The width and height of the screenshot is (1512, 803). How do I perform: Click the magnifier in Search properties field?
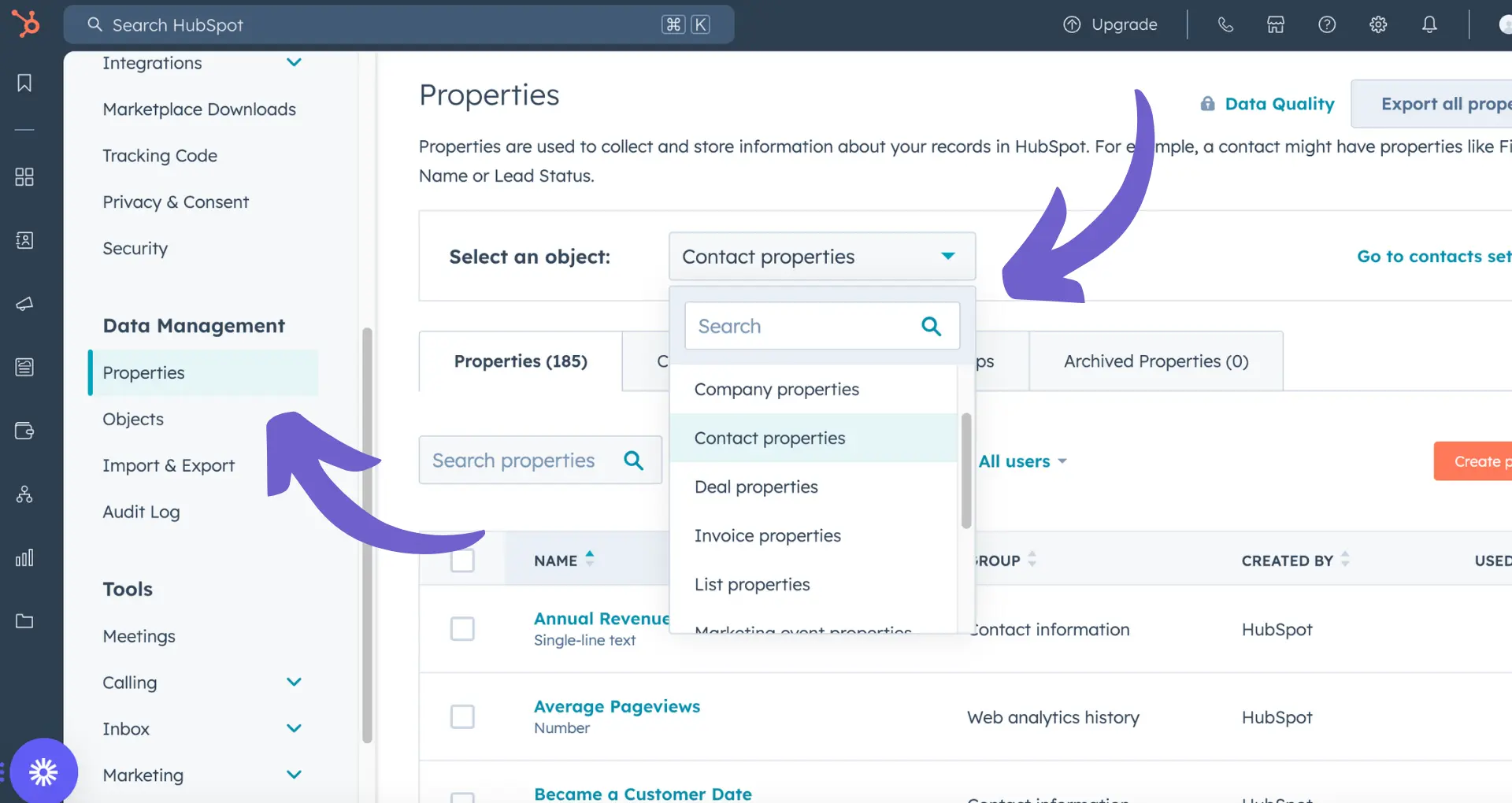pos(633,460)
